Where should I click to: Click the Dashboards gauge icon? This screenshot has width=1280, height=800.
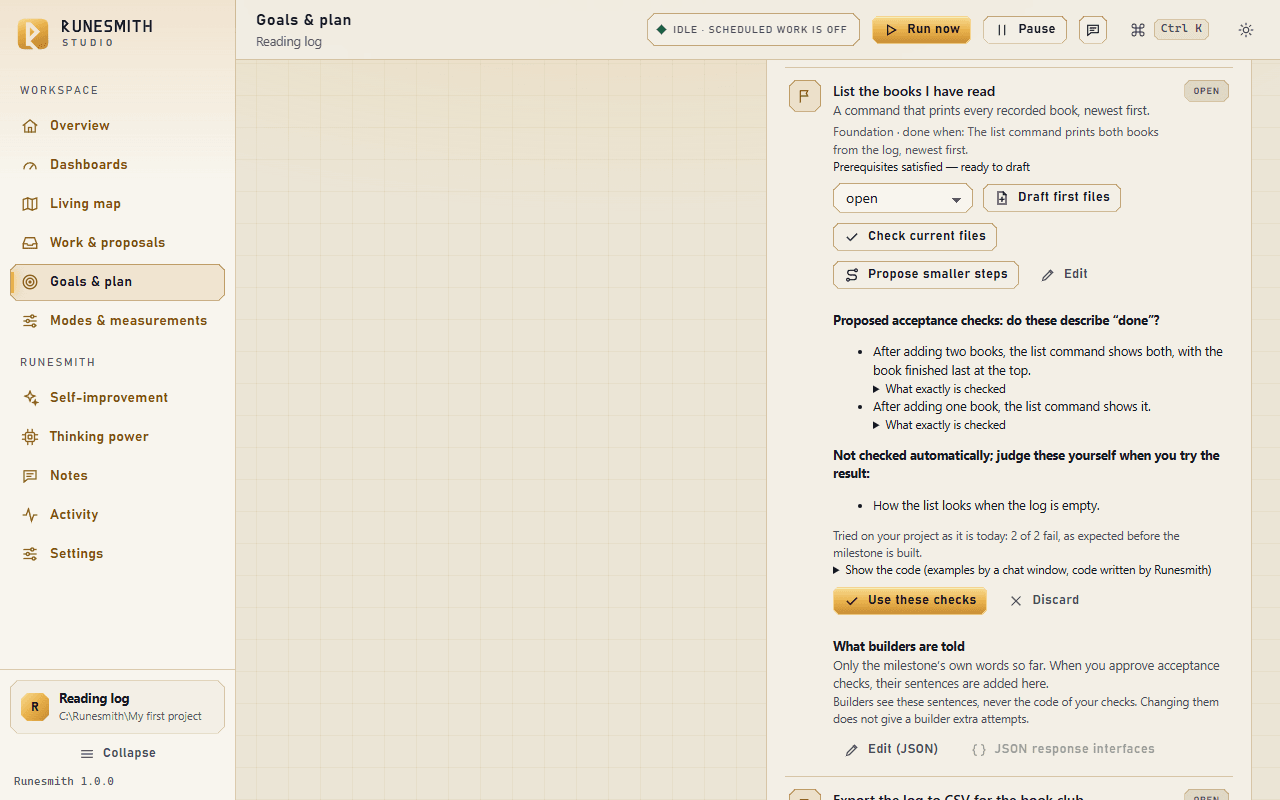click(x=30, y=165)
